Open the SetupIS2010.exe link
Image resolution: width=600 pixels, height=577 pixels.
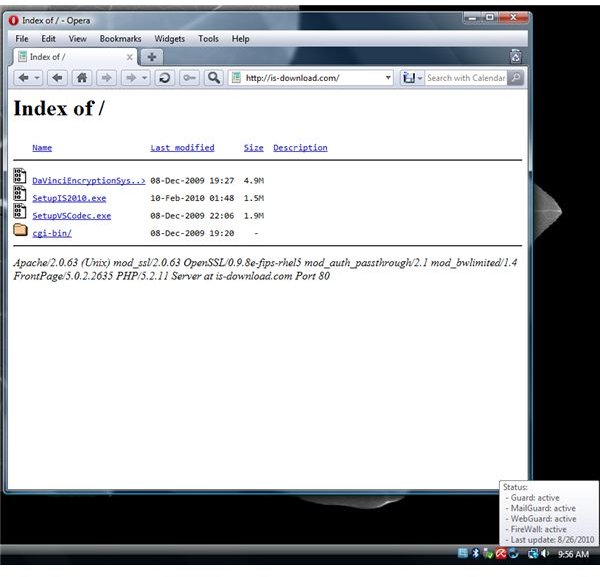[69, 198]
